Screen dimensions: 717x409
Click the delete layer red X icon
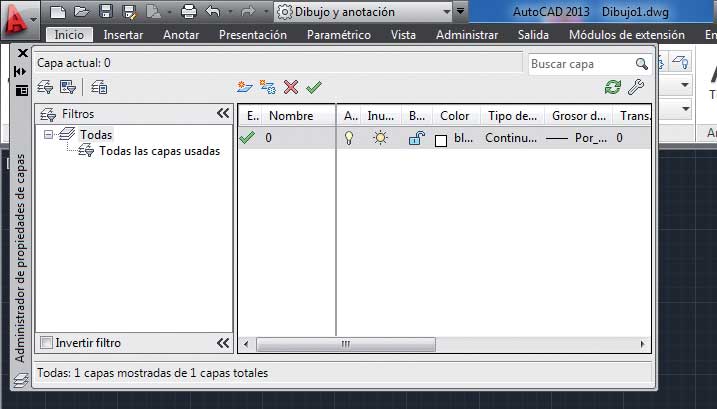(291, 87)
